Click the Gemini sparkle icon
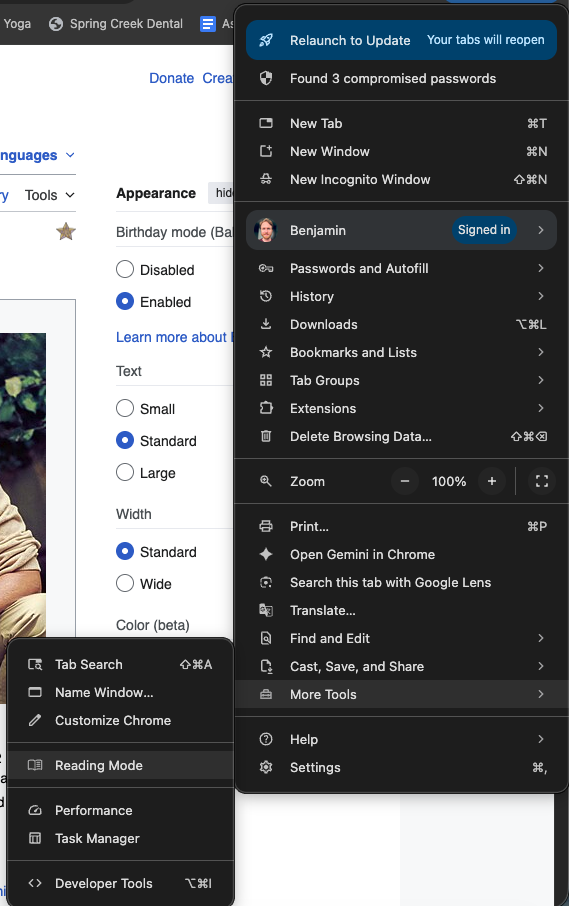 pyautogui.click(x=266, y=555)
